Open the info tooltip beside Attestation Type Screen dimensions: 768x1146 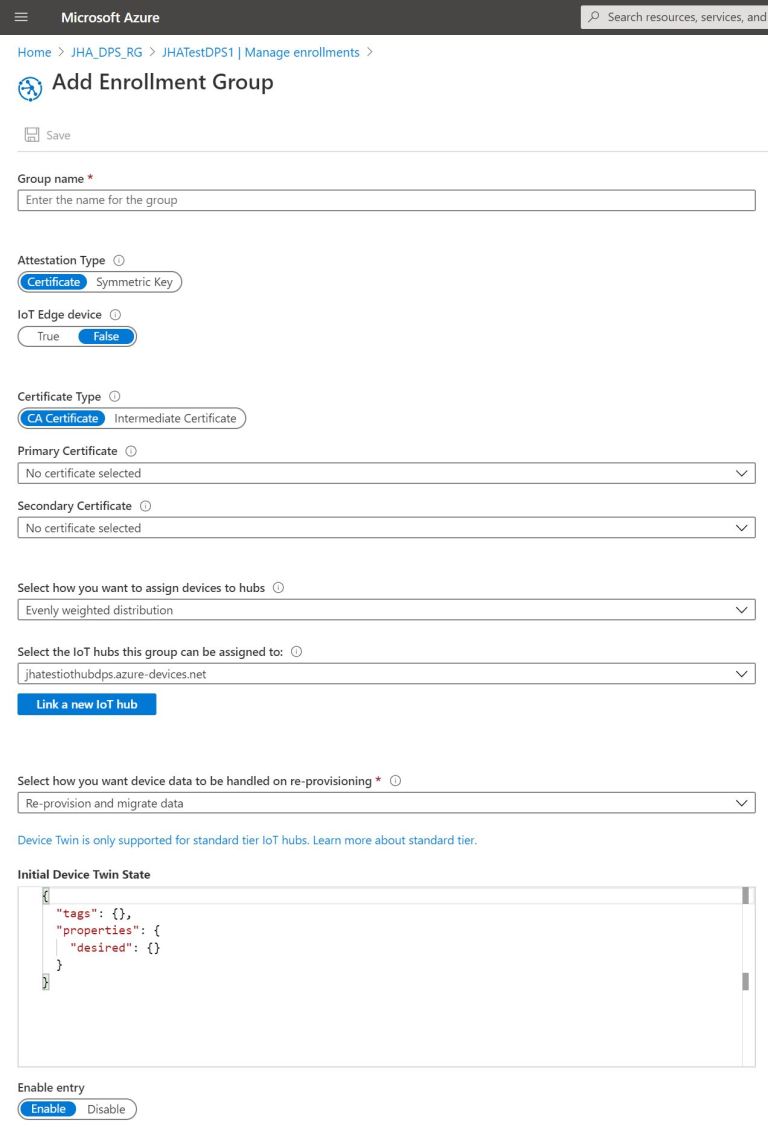[x=118, y=260]
